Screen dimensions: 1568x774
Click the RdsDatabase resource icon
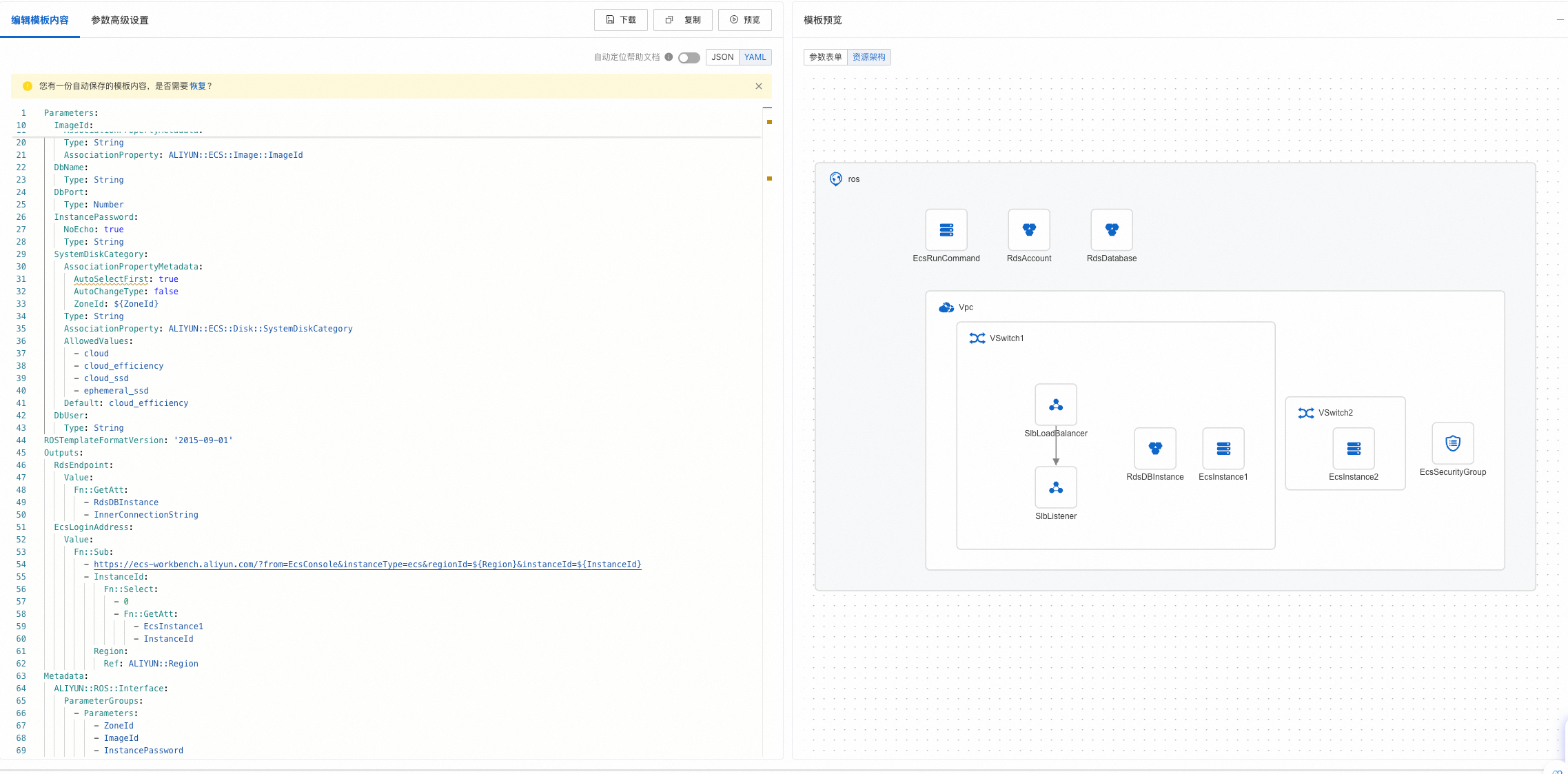[x=1111, y=230]
